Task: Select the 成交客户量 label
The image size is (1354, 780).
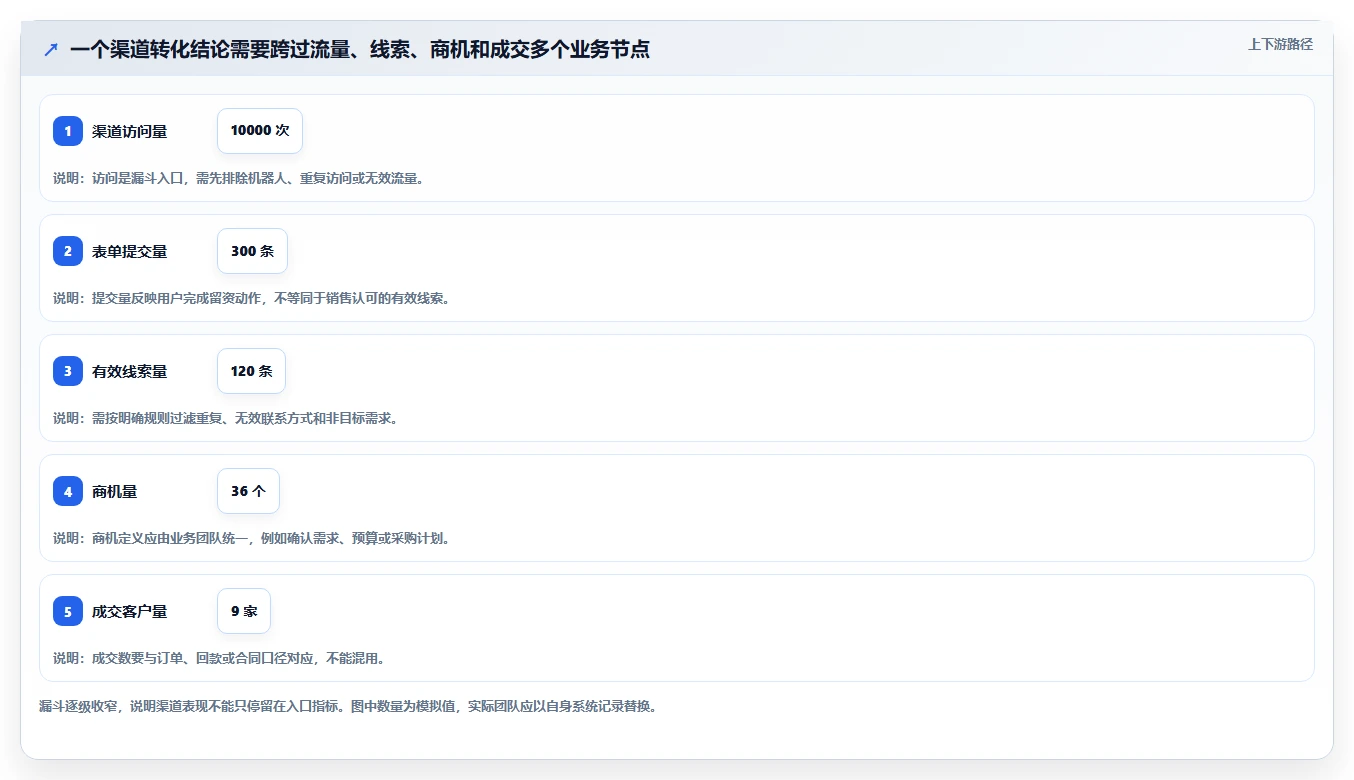Action: click(x=130, y=611)
